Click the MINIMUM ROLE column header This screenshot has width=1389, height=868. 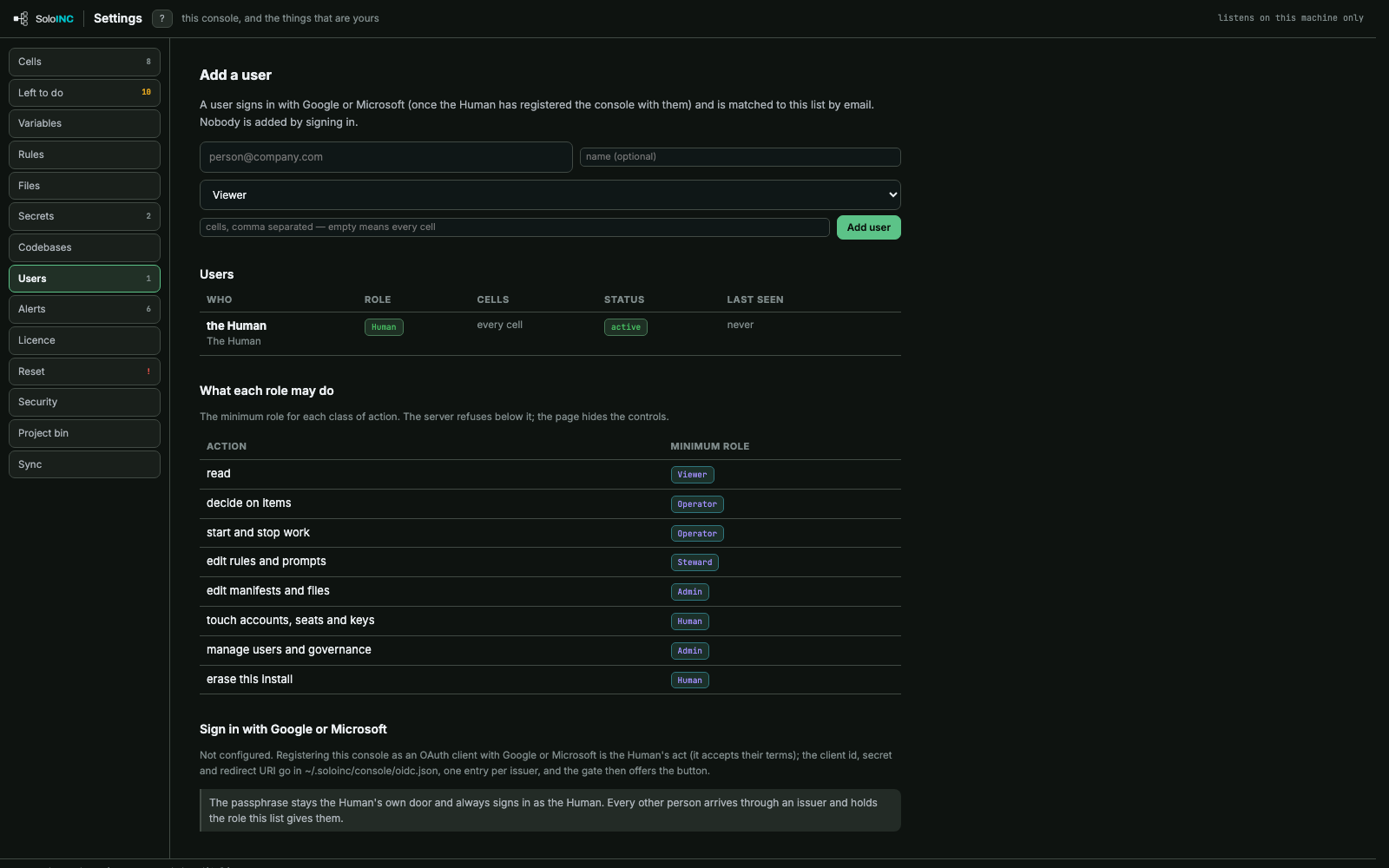(x=710, y=446)
